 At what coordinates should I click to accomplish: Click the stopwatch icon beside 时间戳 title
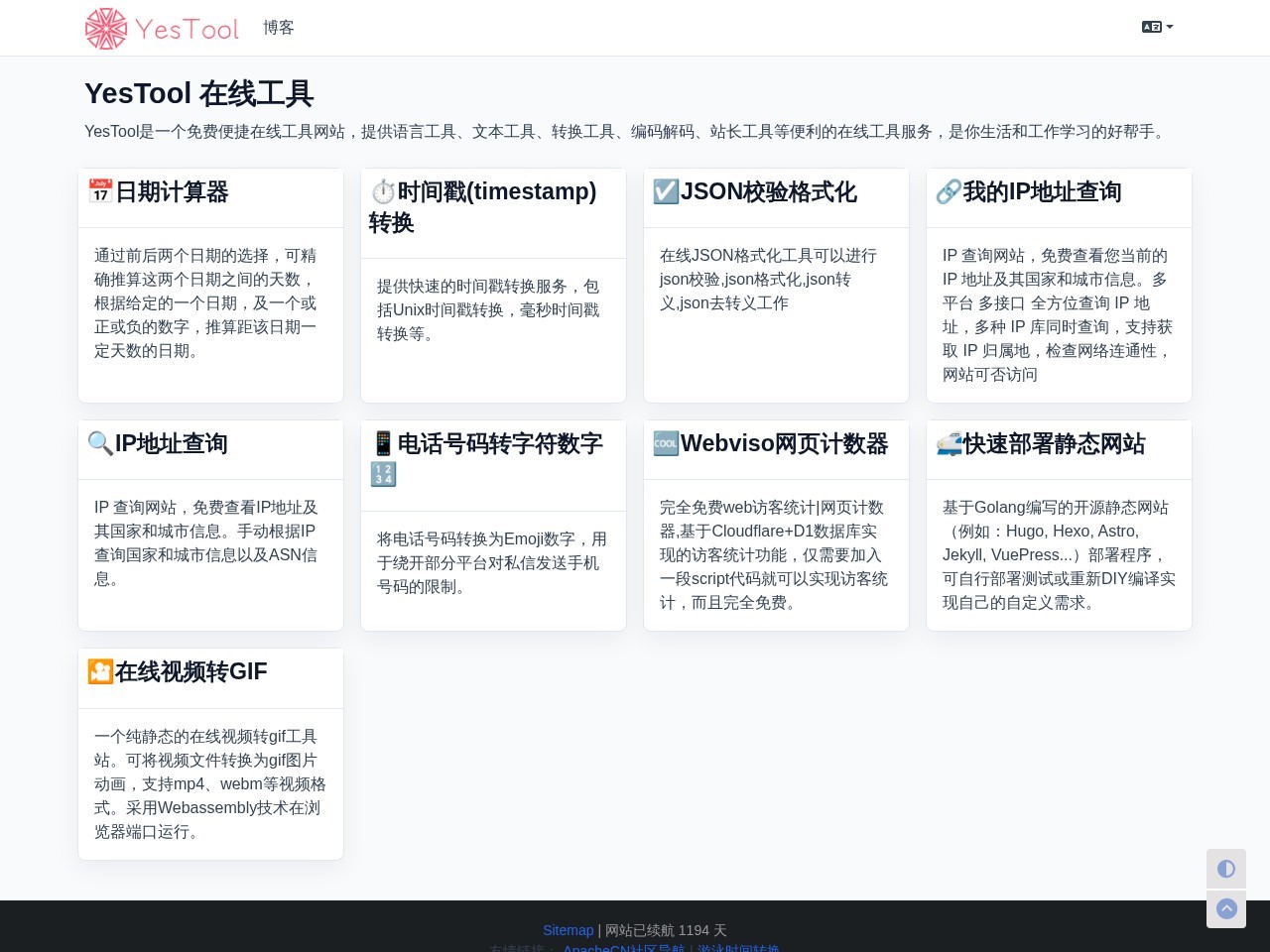pyautogui.click(x=383, y=191)
